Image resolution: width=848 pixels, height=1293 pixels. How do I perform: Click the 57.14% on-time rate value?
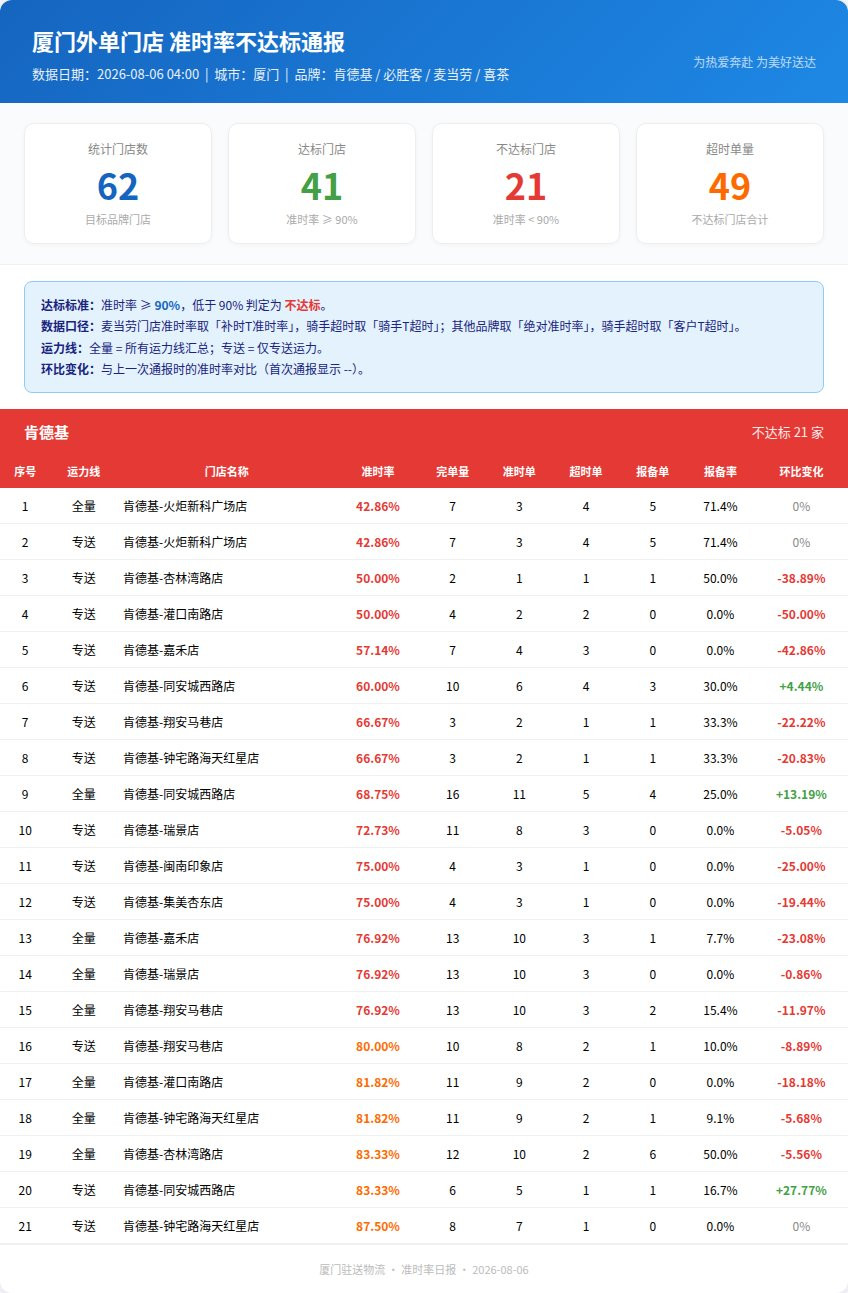377,651
